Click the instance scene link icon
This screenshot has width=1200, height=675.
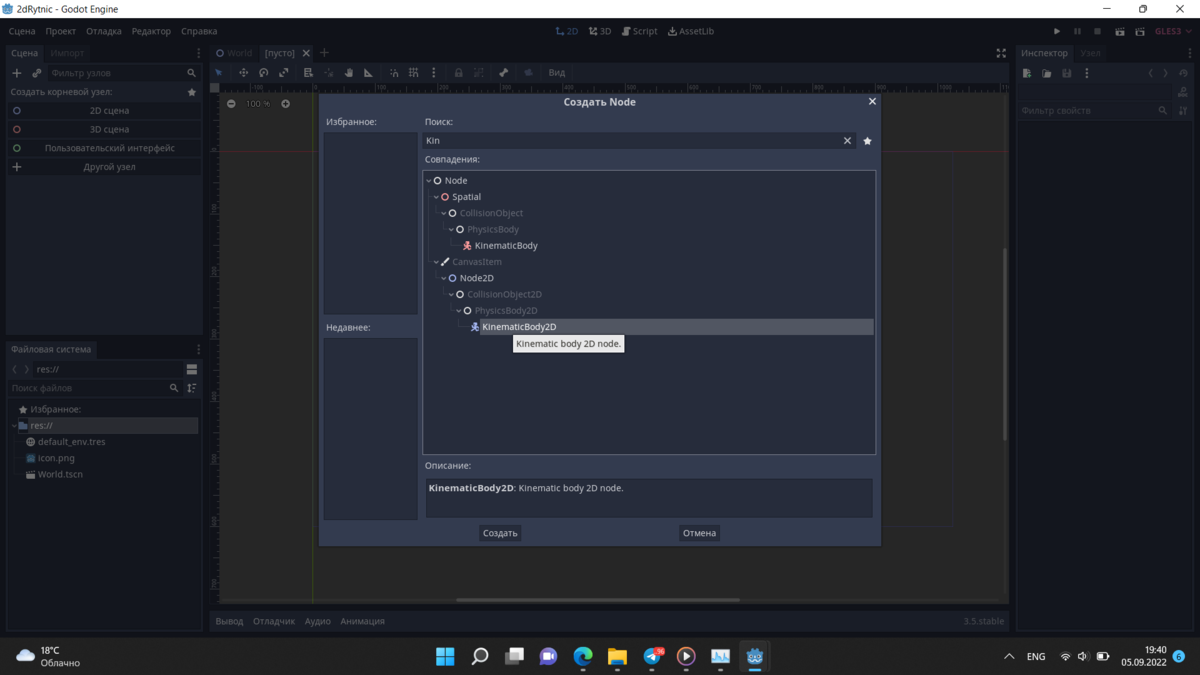point(37,73)
